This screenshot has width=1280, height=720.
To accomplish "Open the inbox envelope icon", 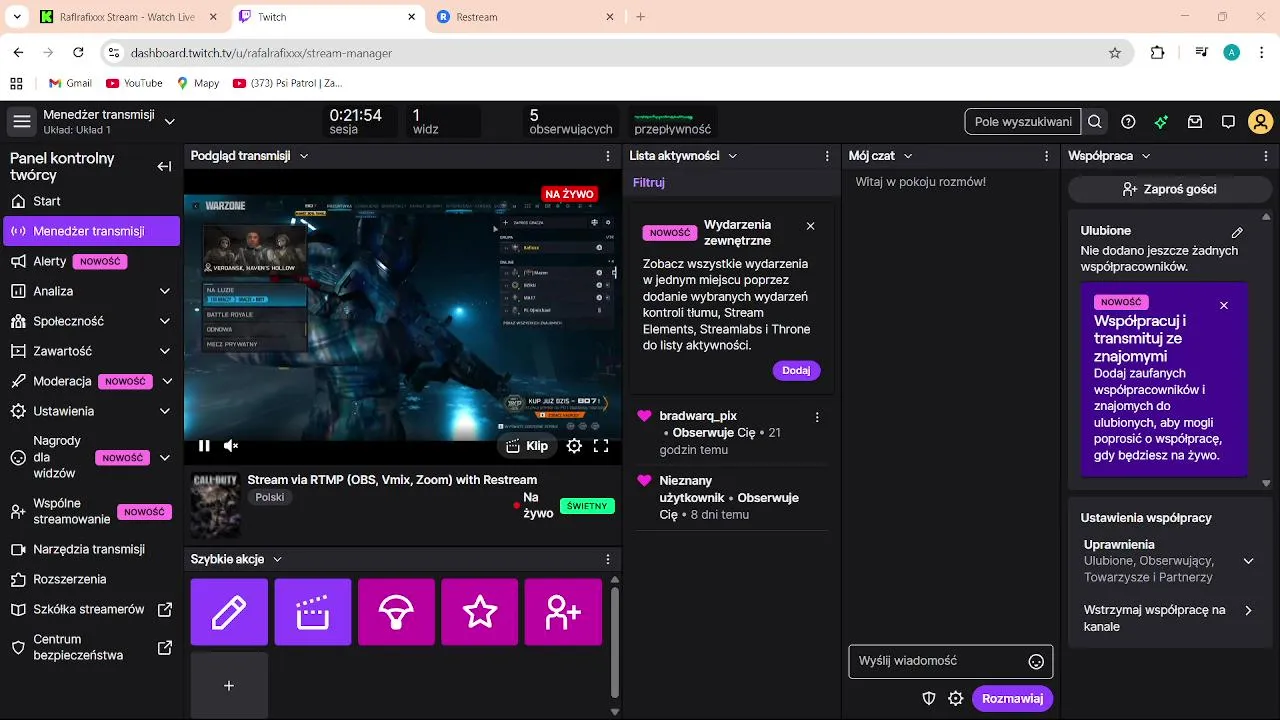I will click(x=1194, y=122).
